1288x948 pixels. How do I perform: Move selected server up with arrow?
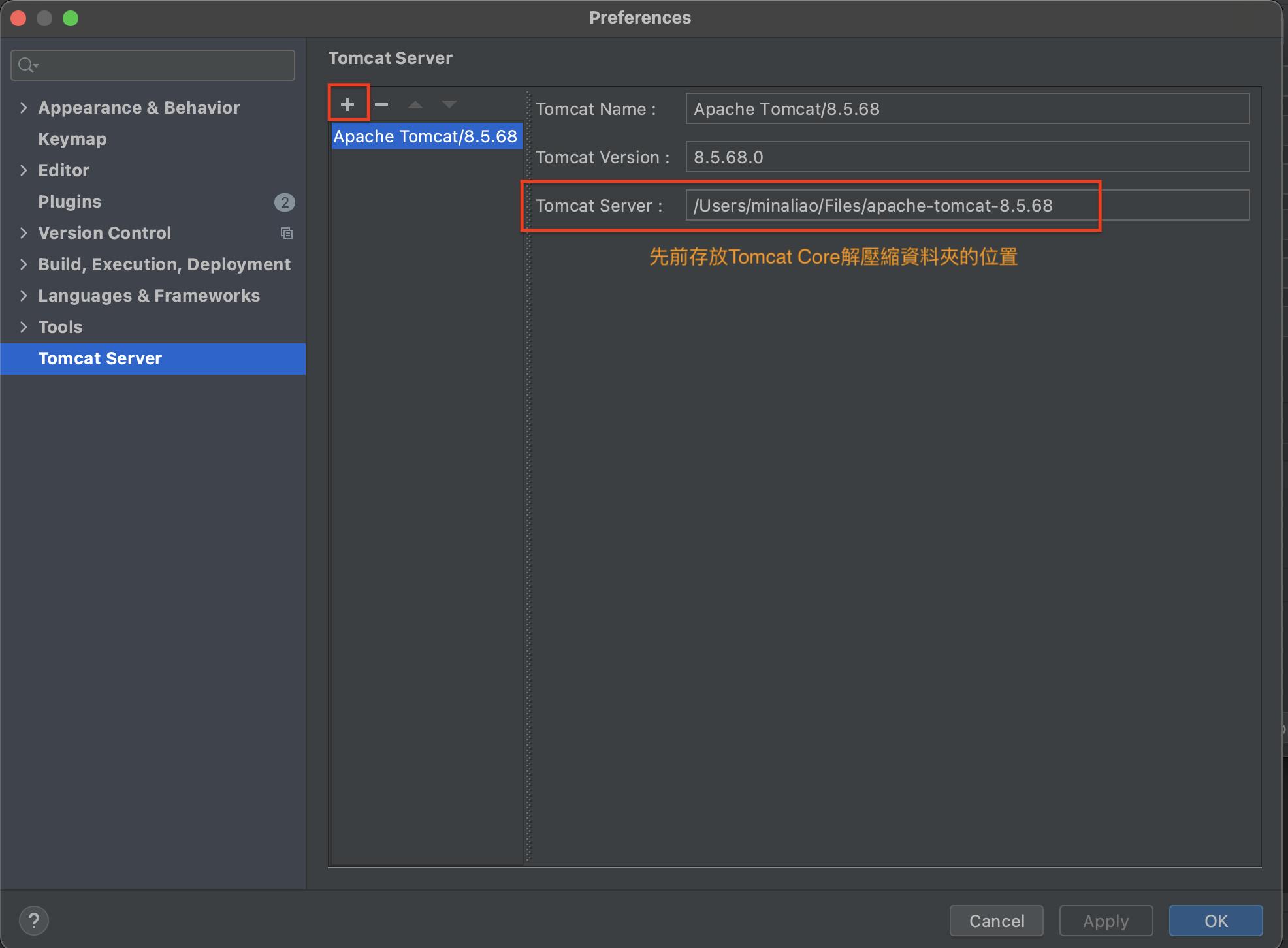click(415, 104)
